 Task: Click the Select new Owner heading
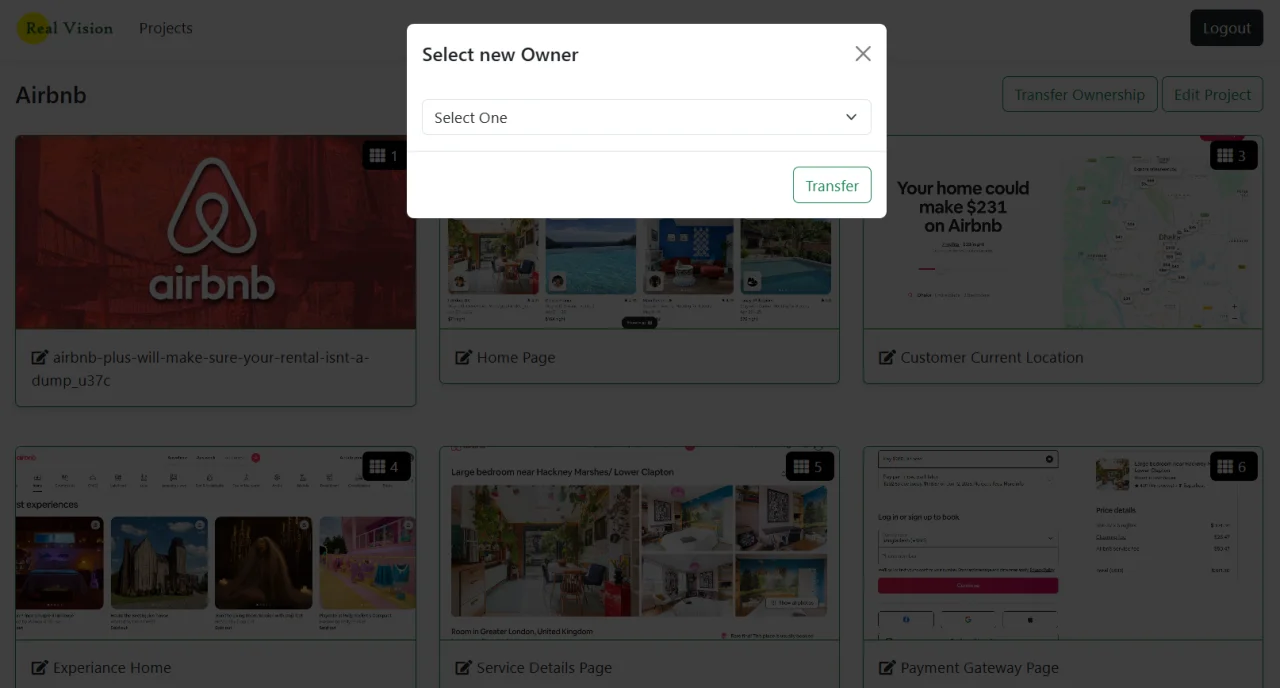500,55
